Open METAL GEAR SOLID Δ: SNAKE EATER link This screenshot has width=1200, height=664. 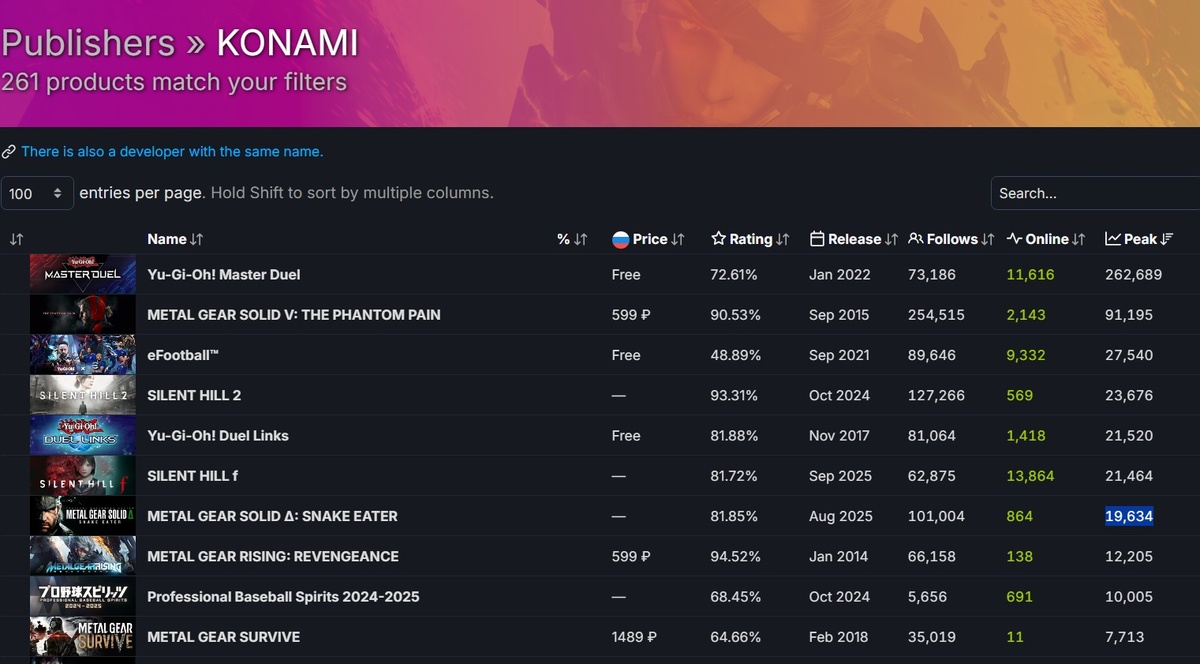click(x=272, y=516)
